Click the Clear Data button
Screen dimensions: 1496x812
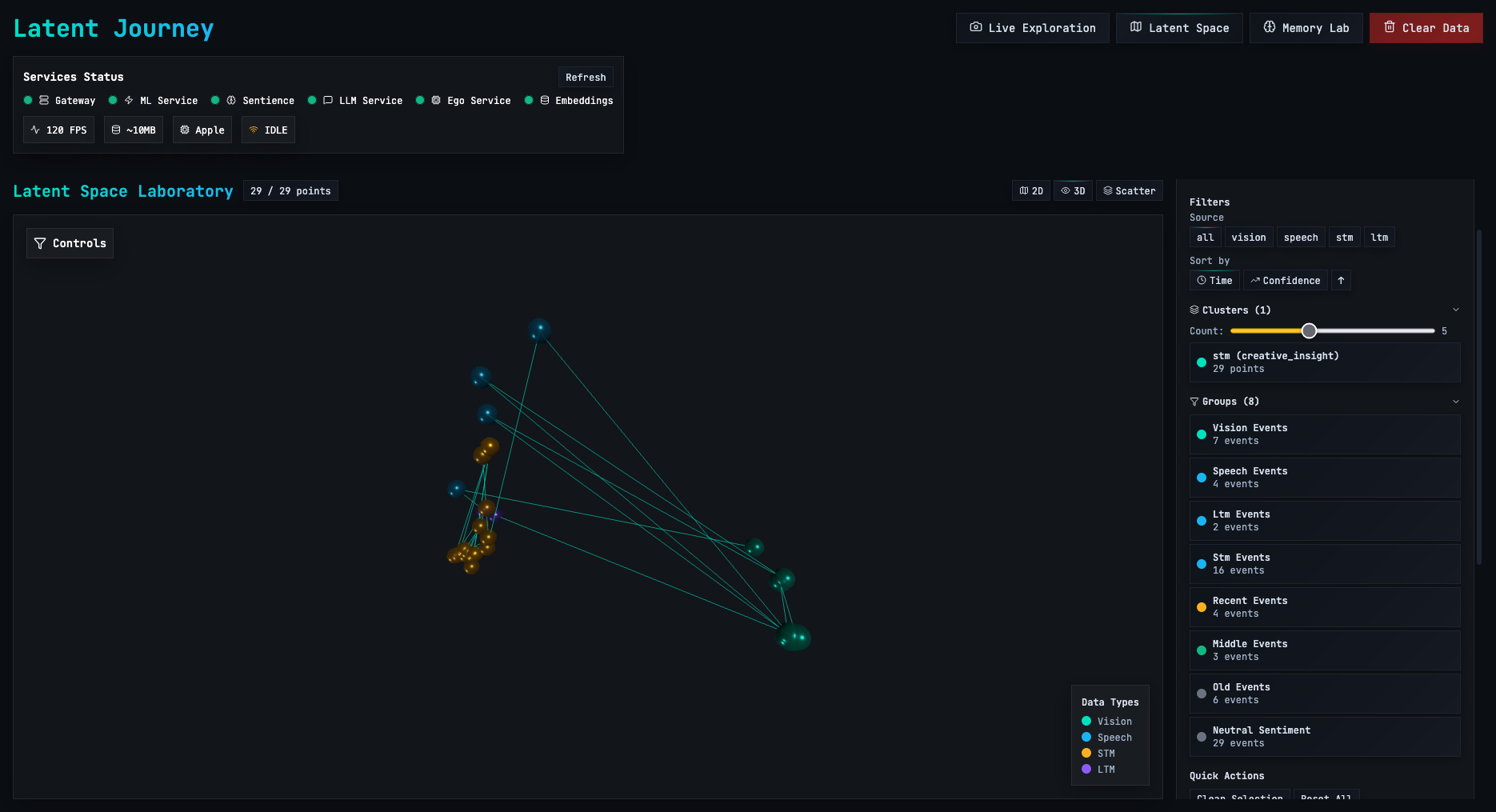pyautogui.click(x=1426, y=27)
